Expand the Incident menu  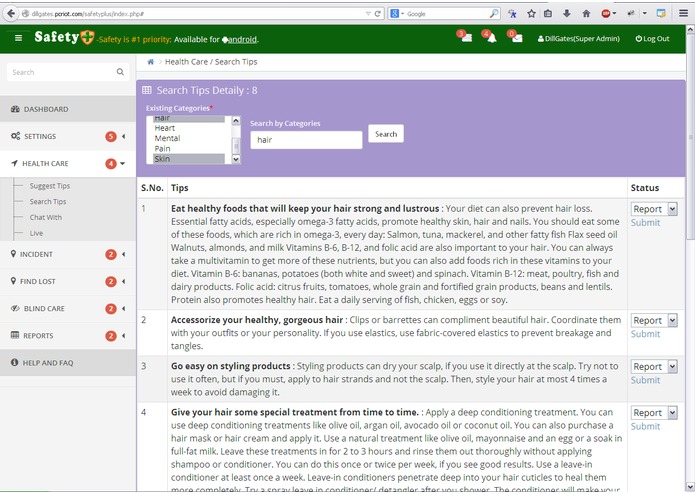coord(68,254)
